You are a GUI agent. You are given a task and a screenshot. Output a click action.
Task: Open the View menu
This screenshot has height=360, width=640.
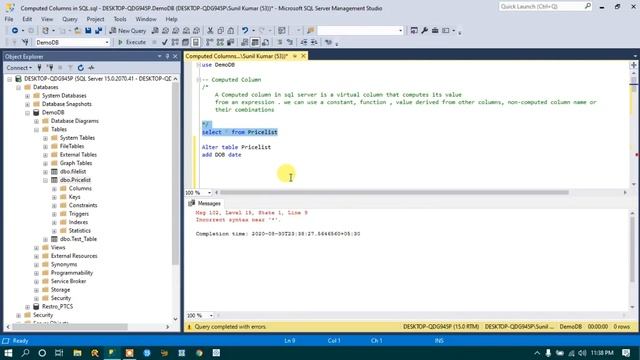tap(47, 19)
